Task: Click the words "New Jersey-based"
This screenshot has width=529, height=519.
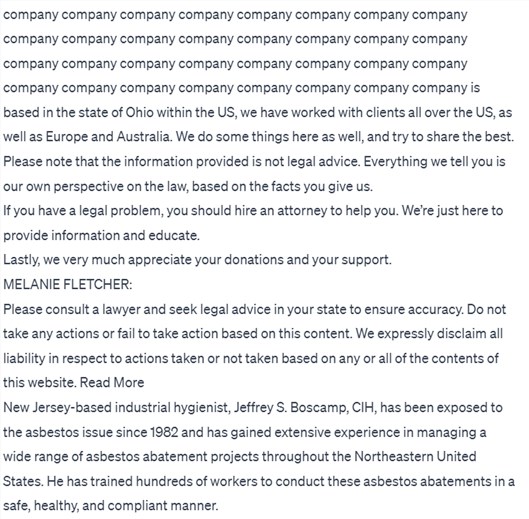Action: (57, 407)
